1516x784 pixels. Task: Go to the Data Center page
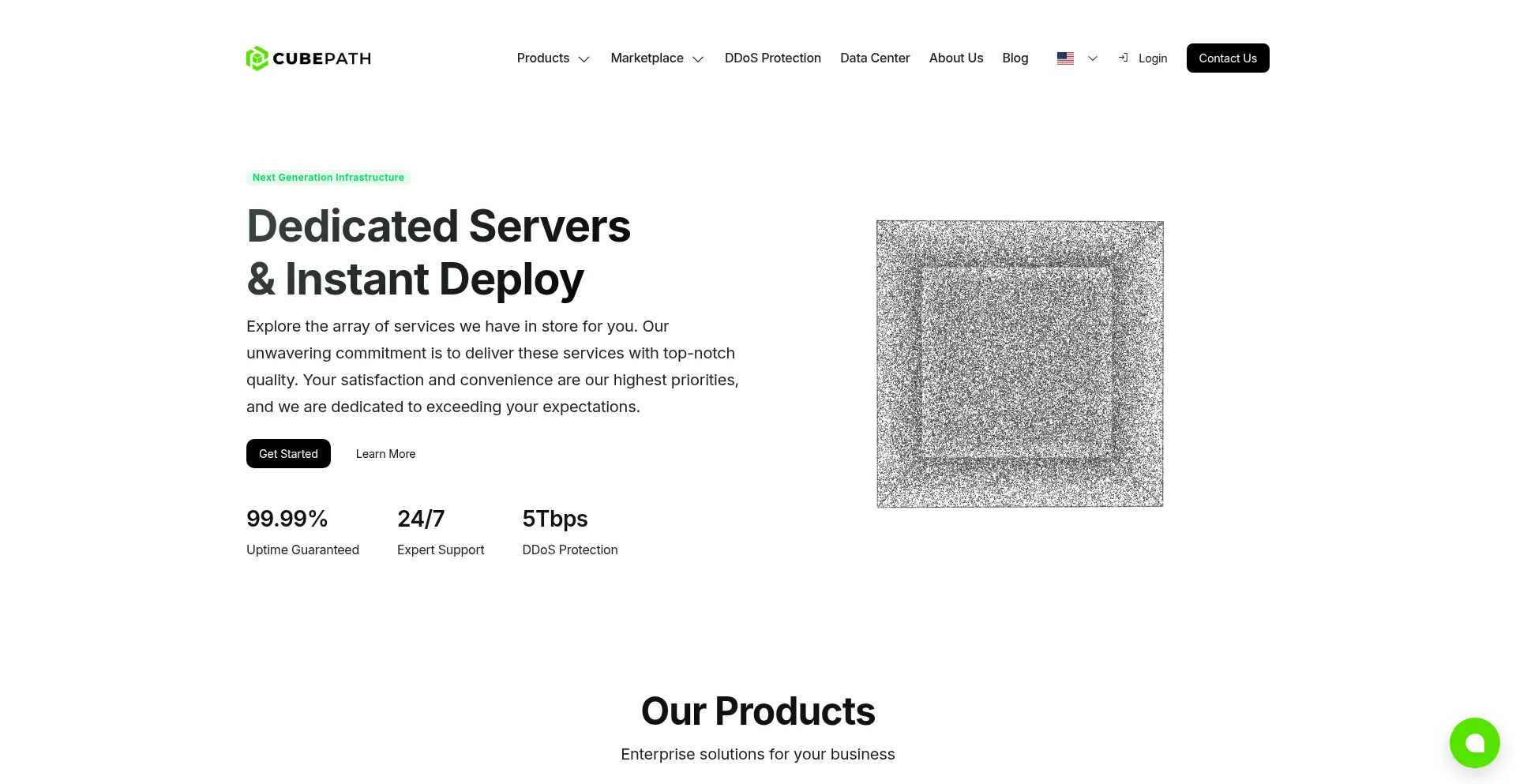point(875,58)
